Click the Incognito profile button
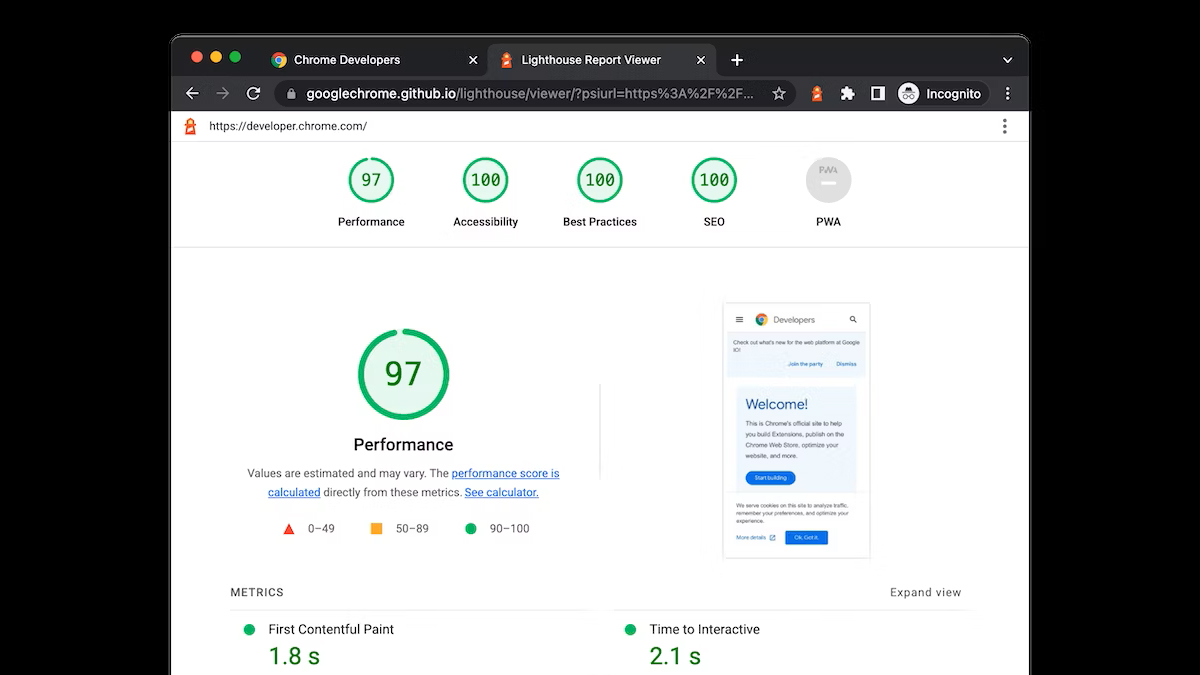Viewport: 1200px width, 675px height. click(x=941, y=93)
